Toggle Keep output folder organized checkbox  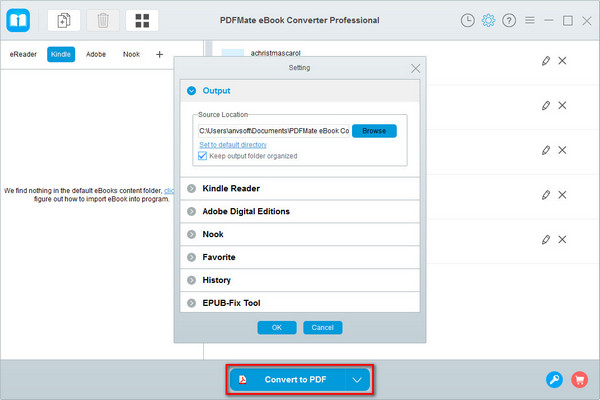tap(202, 156)
